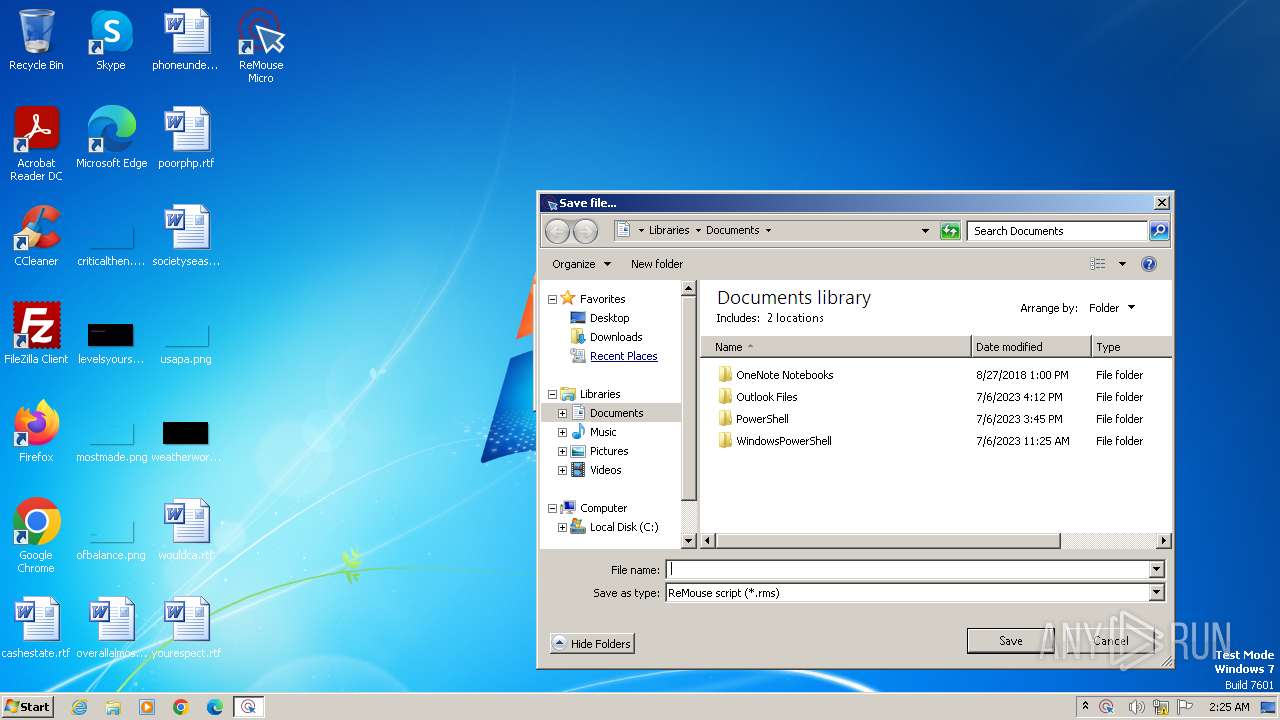1280x720 pixels.
Task: Click the New folder button
Action: tap(657, 264)
